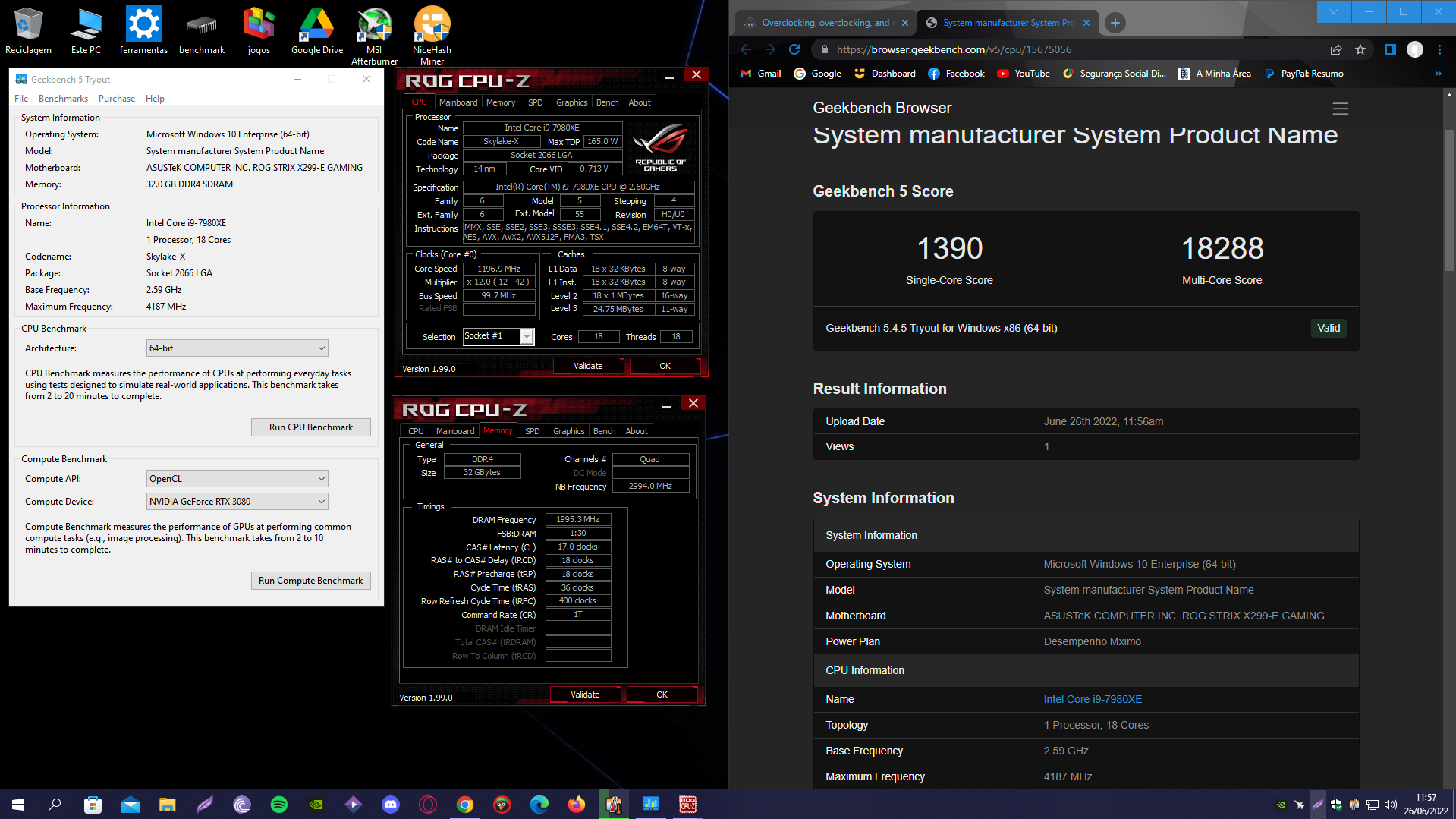Switch to About tab in lower CPU-Z
1456x819 pixels.
pos(637,431)
